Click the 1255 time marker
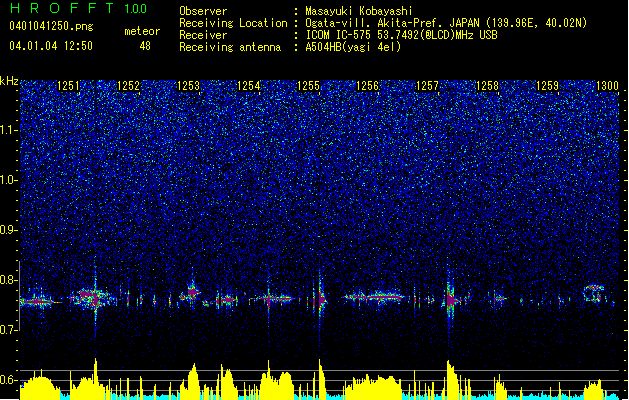This screenshot has height=400, width=629. click(308, 86)
